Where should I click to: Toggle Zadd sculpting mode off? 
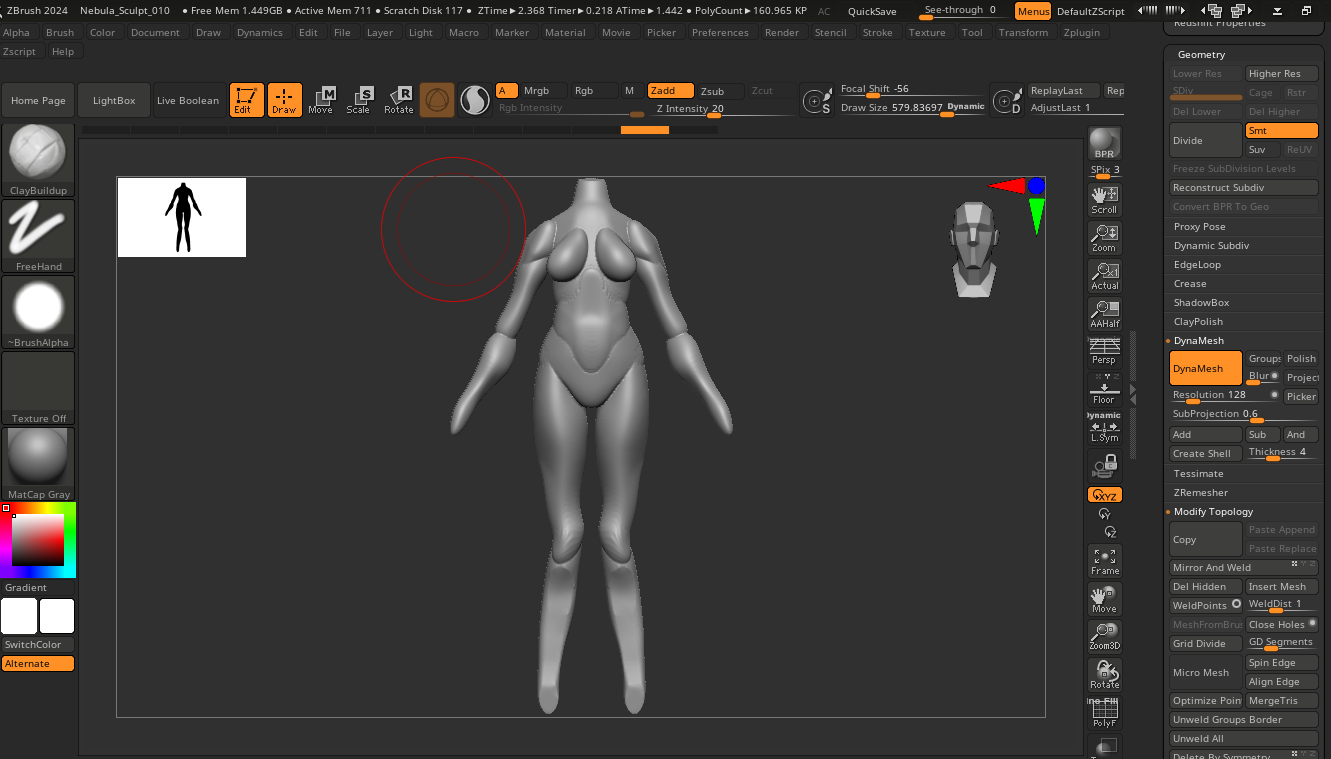tap(669, 89)
